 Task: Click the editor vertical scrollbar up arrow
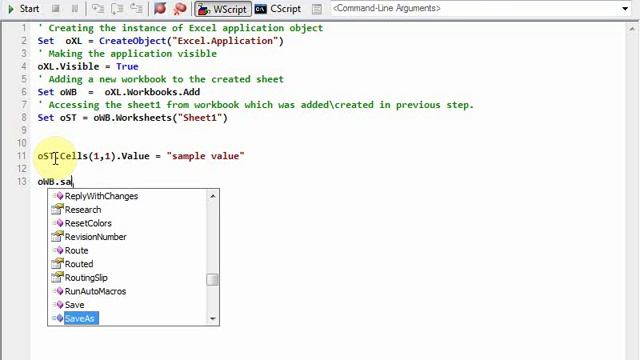coord(633,29)
